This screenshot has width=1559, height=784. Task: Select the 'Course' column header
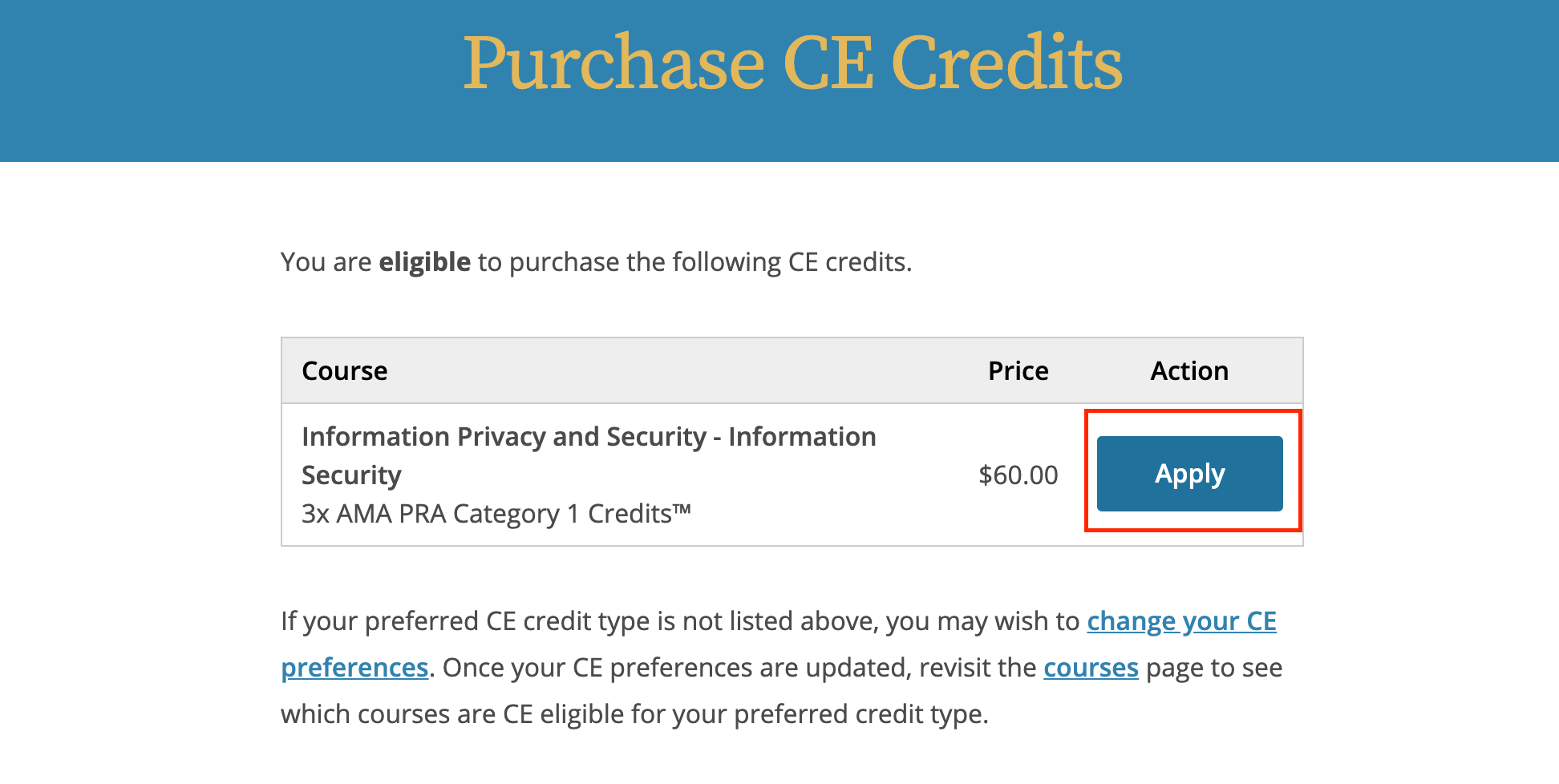(x=345, y=371)
